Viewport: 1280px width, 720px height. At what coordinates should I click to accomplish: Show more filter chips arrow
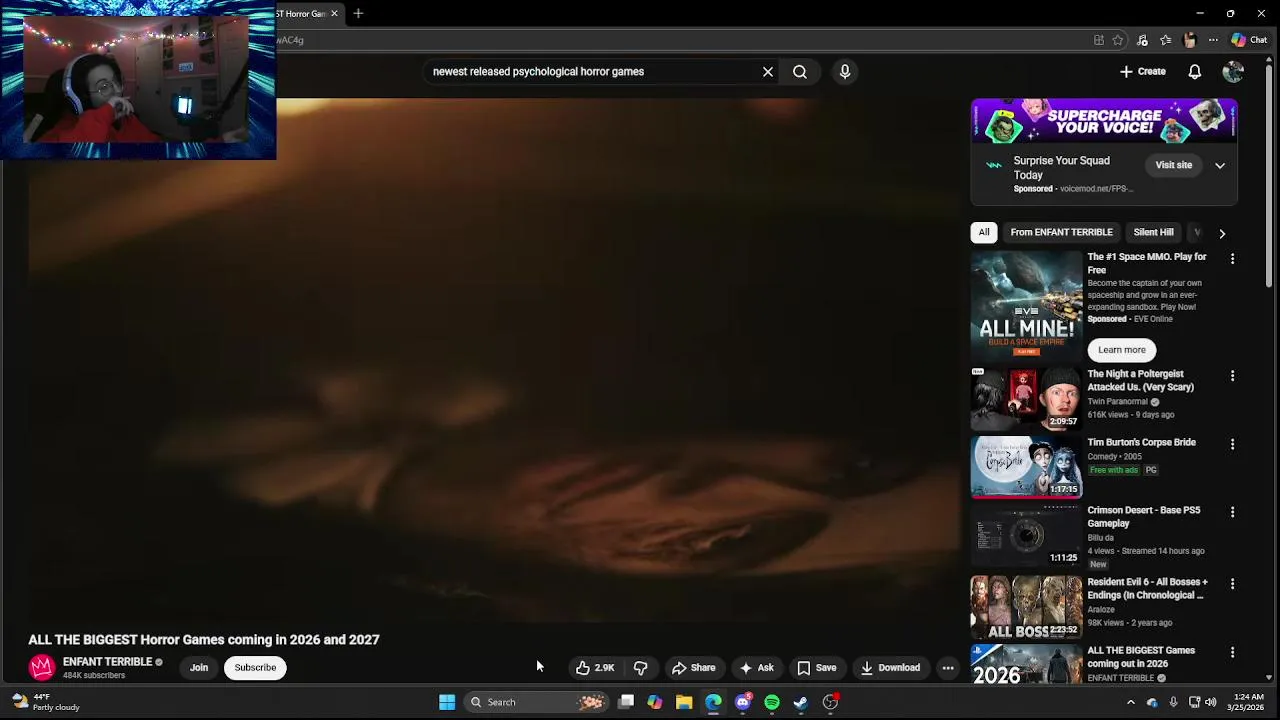click(x=1221, y=233)
